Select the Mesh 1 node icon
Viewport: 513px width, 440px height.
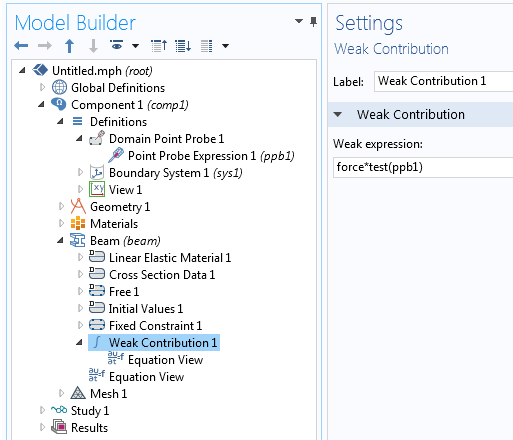click(78, 393)
